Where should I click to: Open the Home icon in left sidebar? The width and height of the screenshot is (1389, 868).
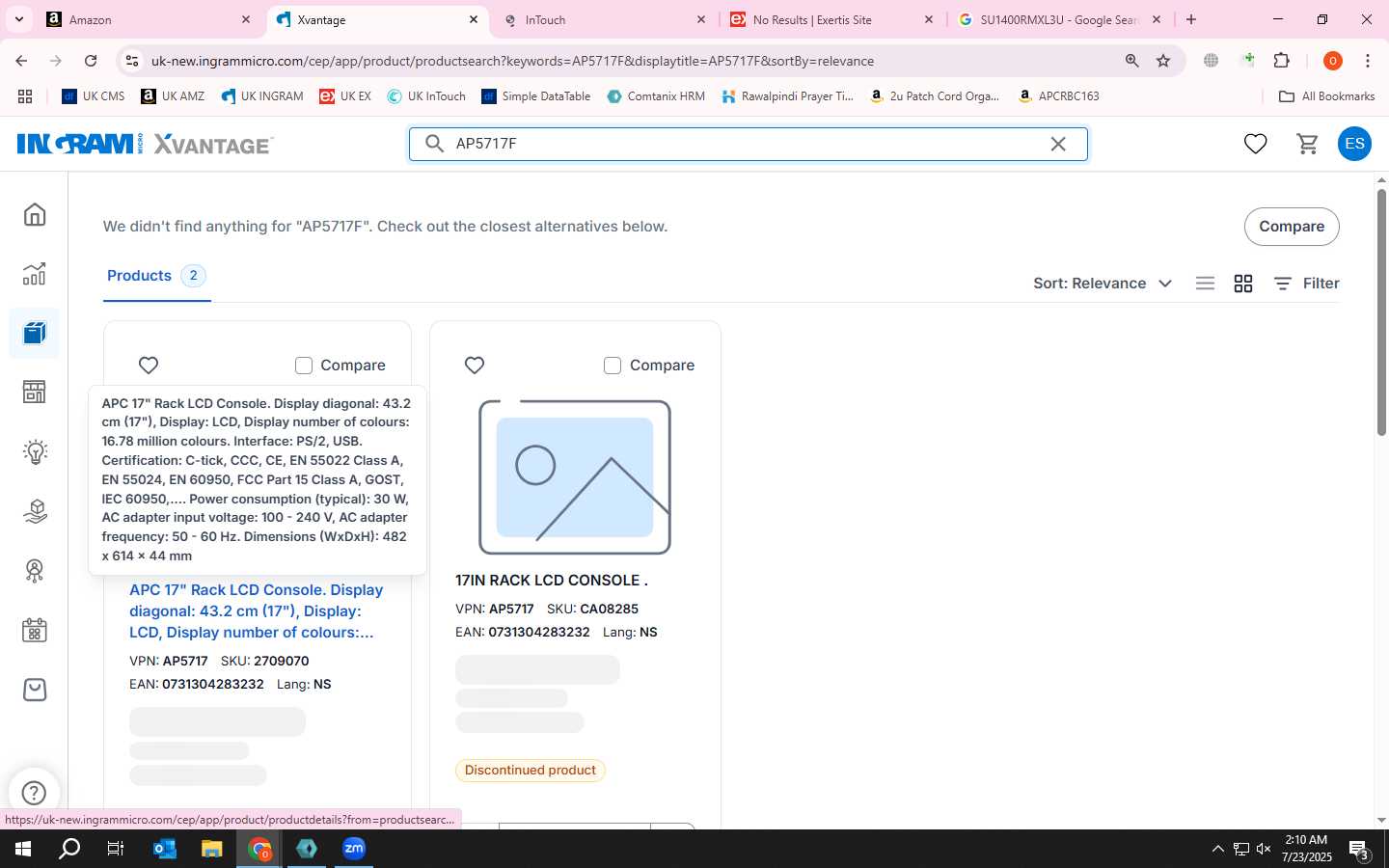click(35, 214)
